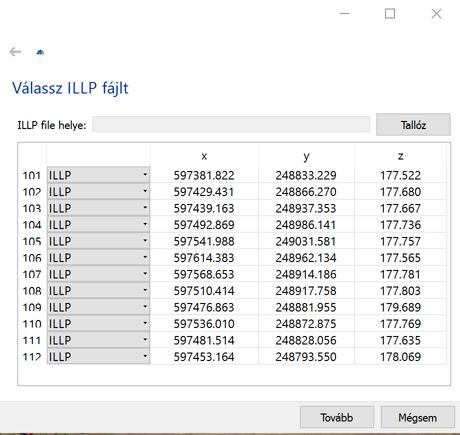The image size is (460, 435).
Task: Maximize the wizard window
Action: coord(390,14)
